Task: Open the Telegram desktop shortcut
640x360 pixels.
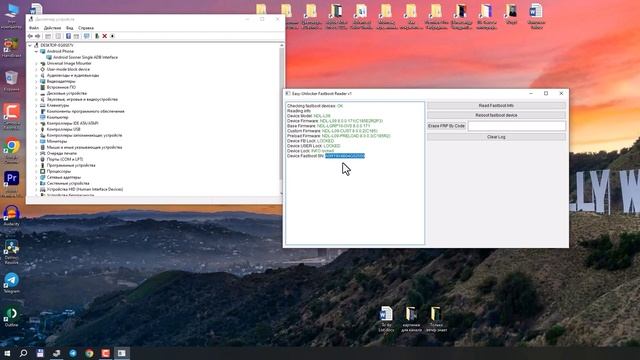Action: 11,280
